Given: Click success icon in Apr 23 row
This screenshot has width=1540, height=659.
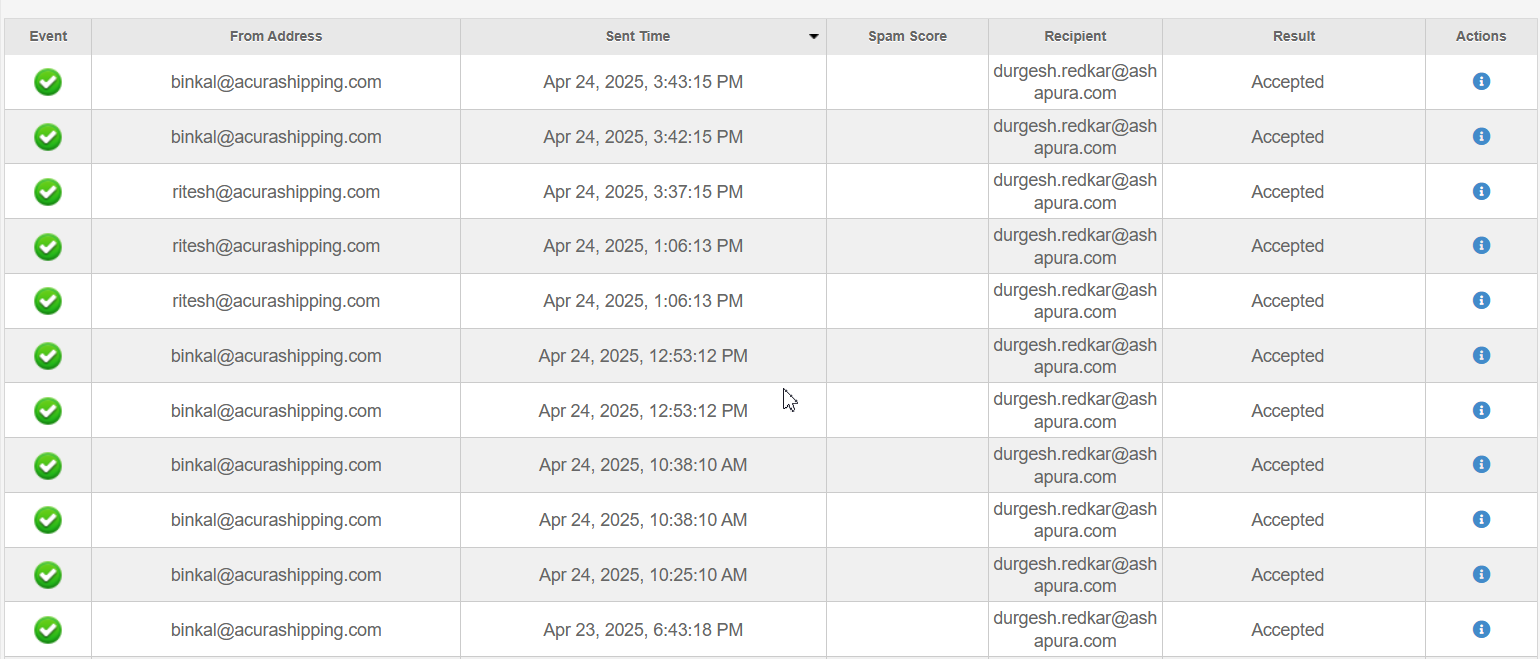Looking at the screenshot, I should pos(48,630).
